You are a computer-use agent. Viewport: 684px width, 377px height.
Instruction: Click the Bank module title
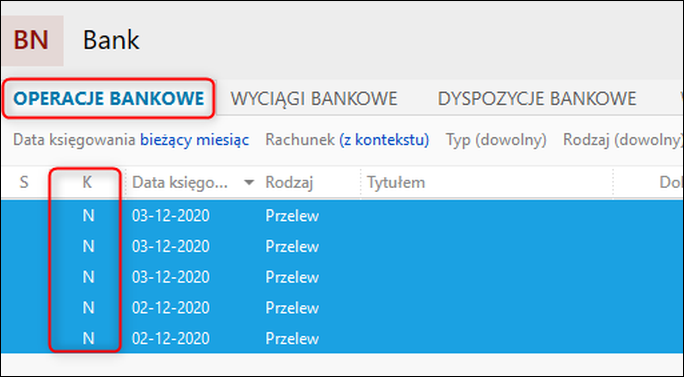111,40
